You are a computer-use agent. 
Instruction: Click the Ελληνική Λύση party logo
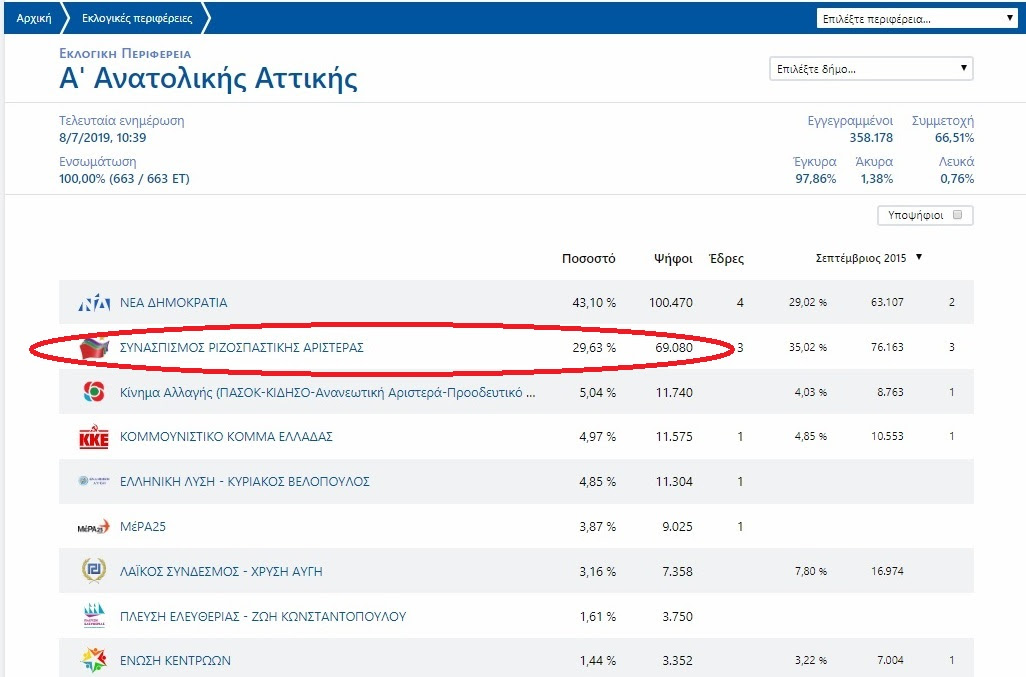coord(94,481)
